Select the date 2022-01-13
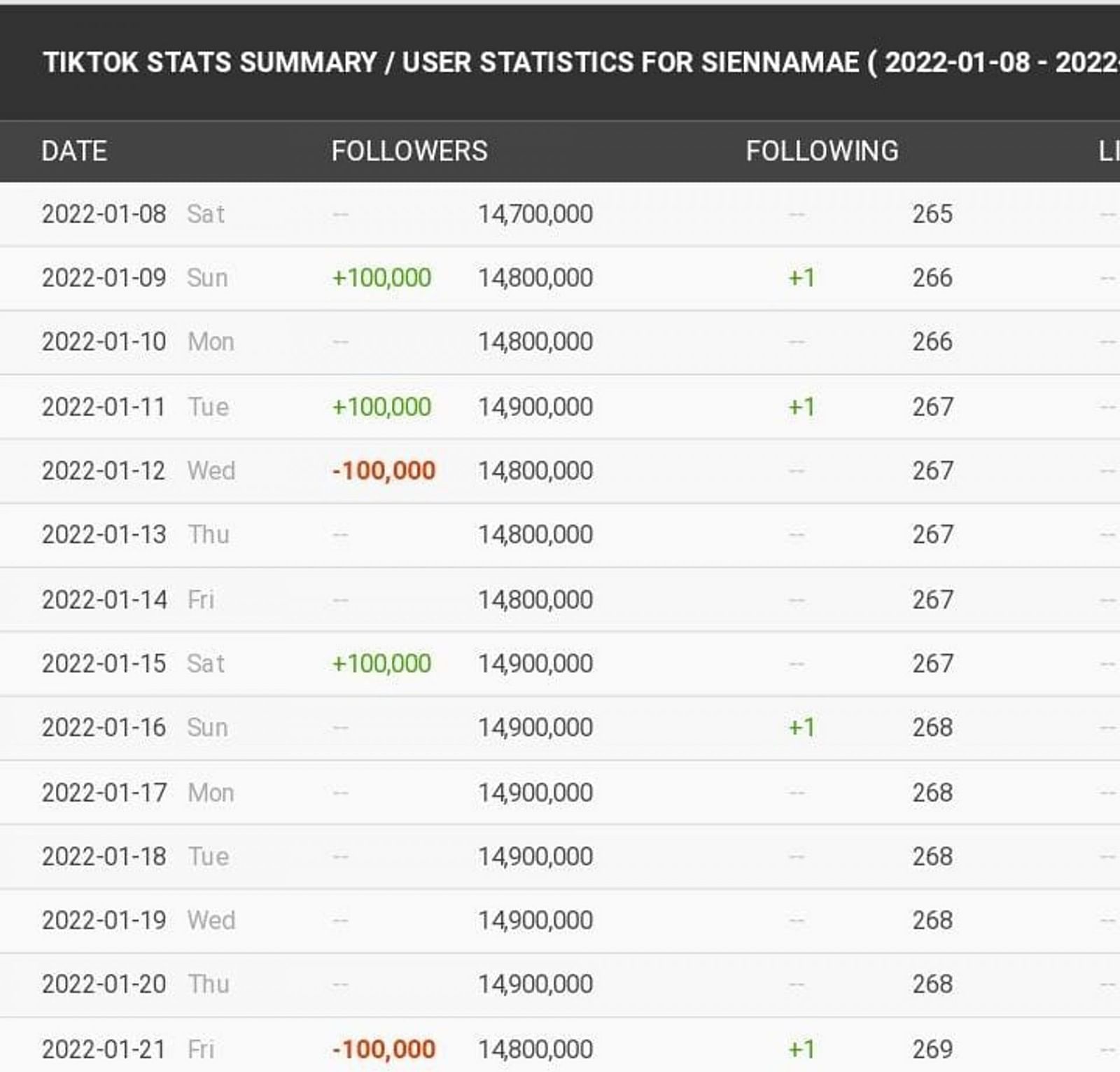 104,535
